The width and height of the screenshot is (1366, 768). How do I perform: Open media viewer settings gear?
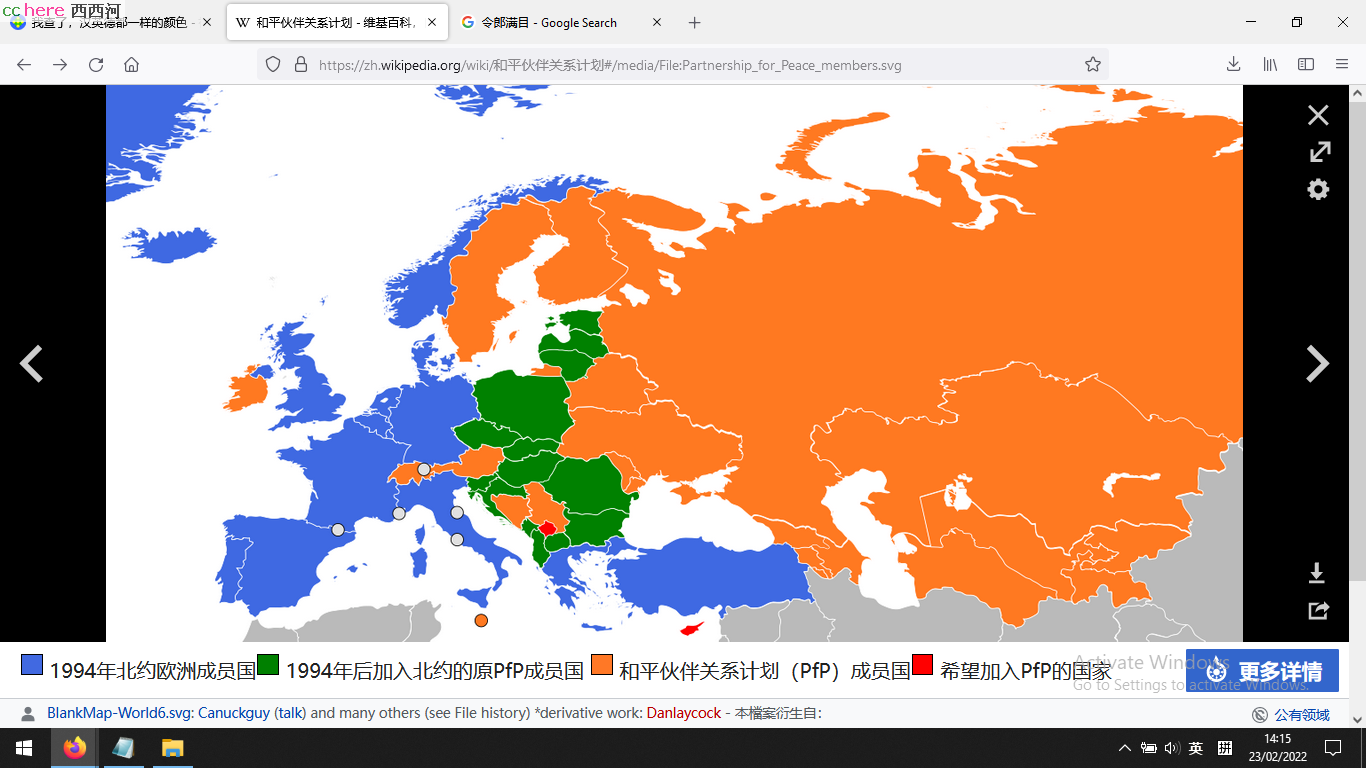point(1318,189)
